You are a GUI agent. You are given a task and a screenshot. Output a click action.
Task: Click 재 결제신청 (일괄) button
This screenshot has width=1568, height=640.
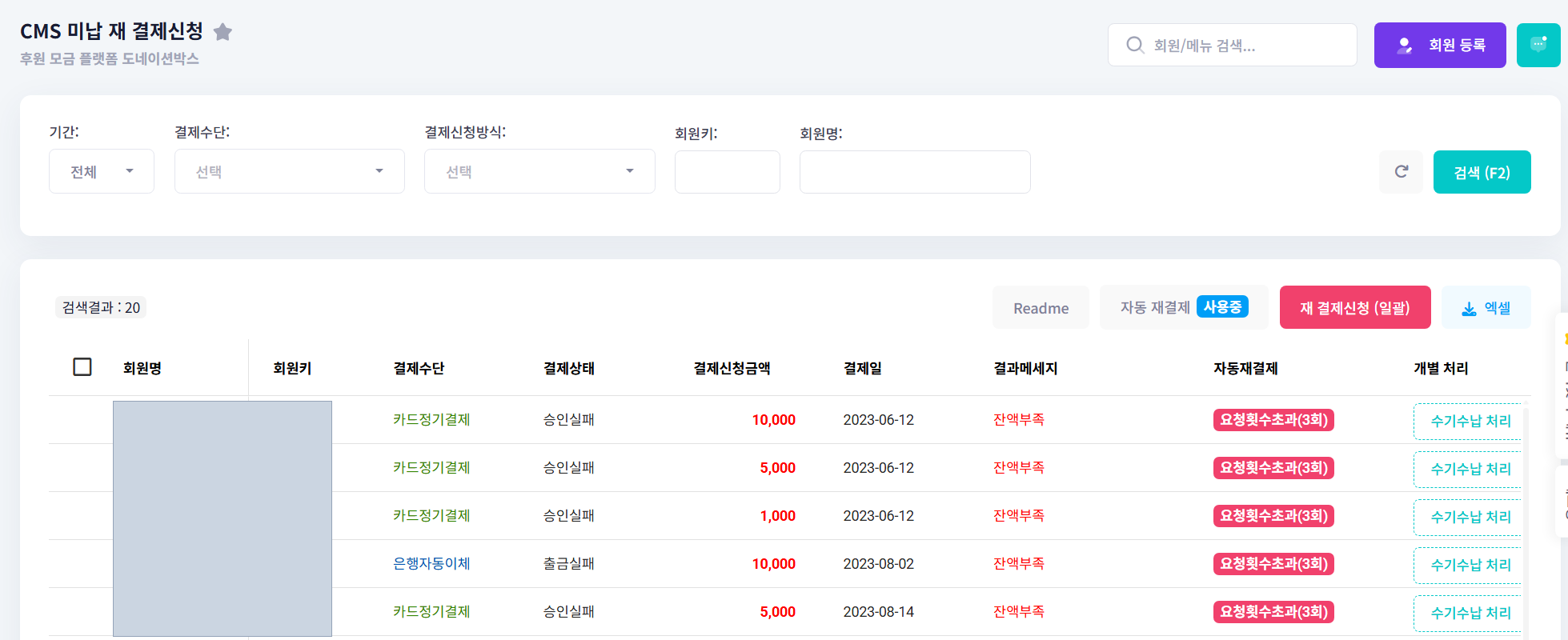click(x=1354, y=307)
